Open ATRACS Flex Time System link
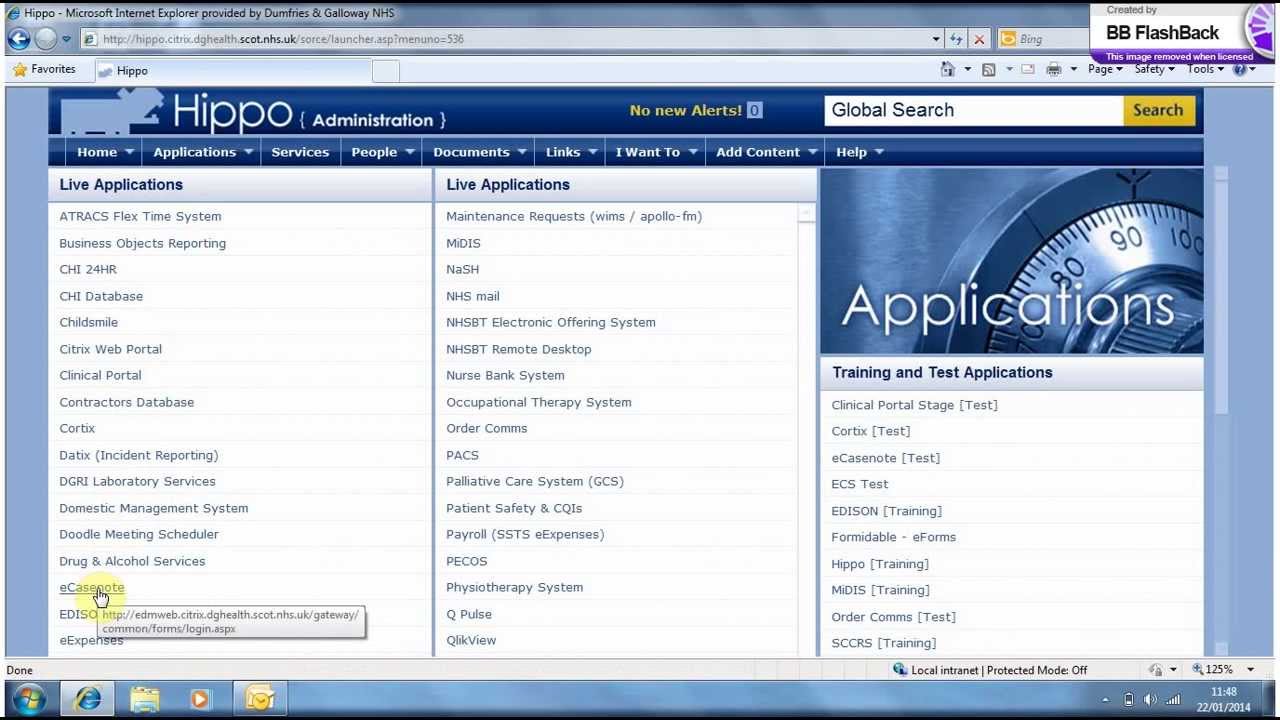 (140, 216)
